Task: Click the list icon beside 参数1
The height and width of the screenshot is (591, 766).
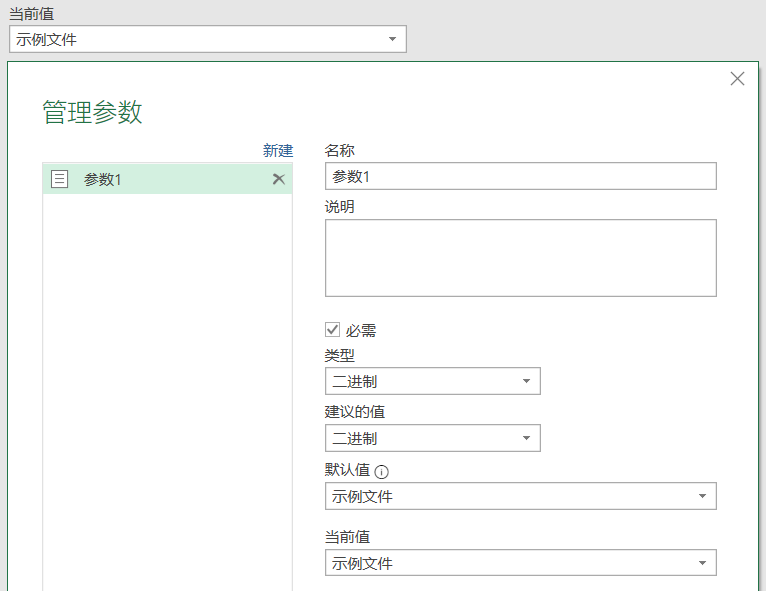Action: tap(60, 179)
